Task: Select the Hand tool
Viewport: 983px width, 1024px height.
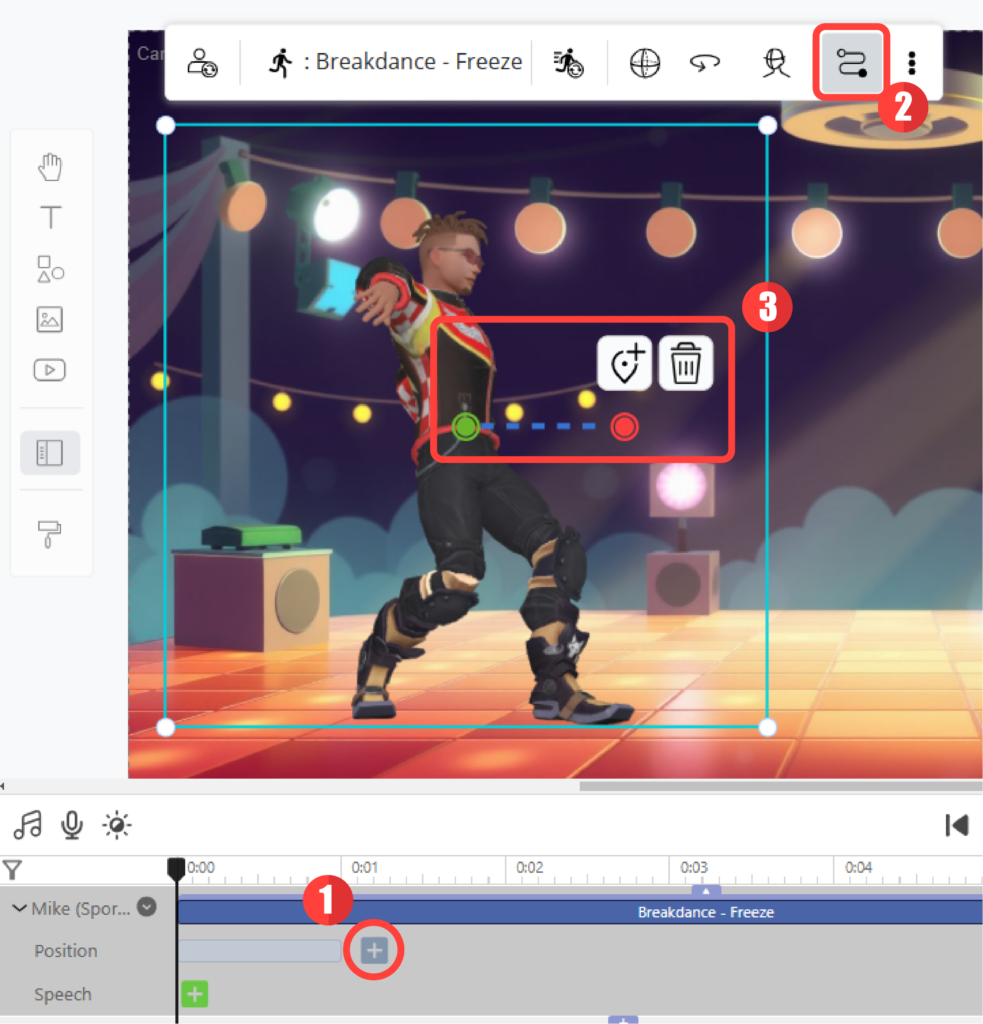Action: click(51, 167)
